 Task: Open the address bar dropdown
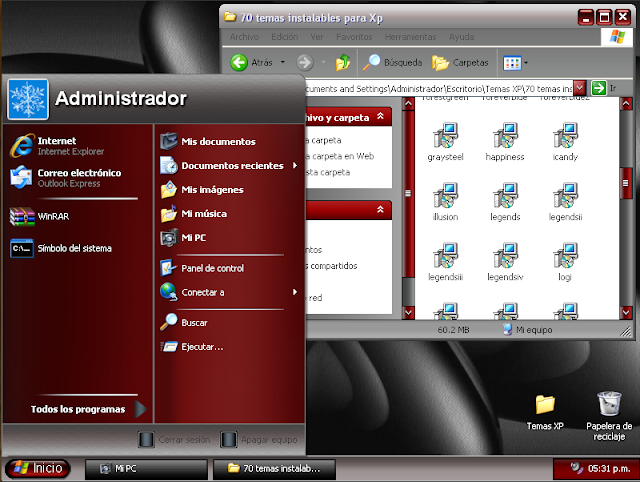(x=580, y=88)
